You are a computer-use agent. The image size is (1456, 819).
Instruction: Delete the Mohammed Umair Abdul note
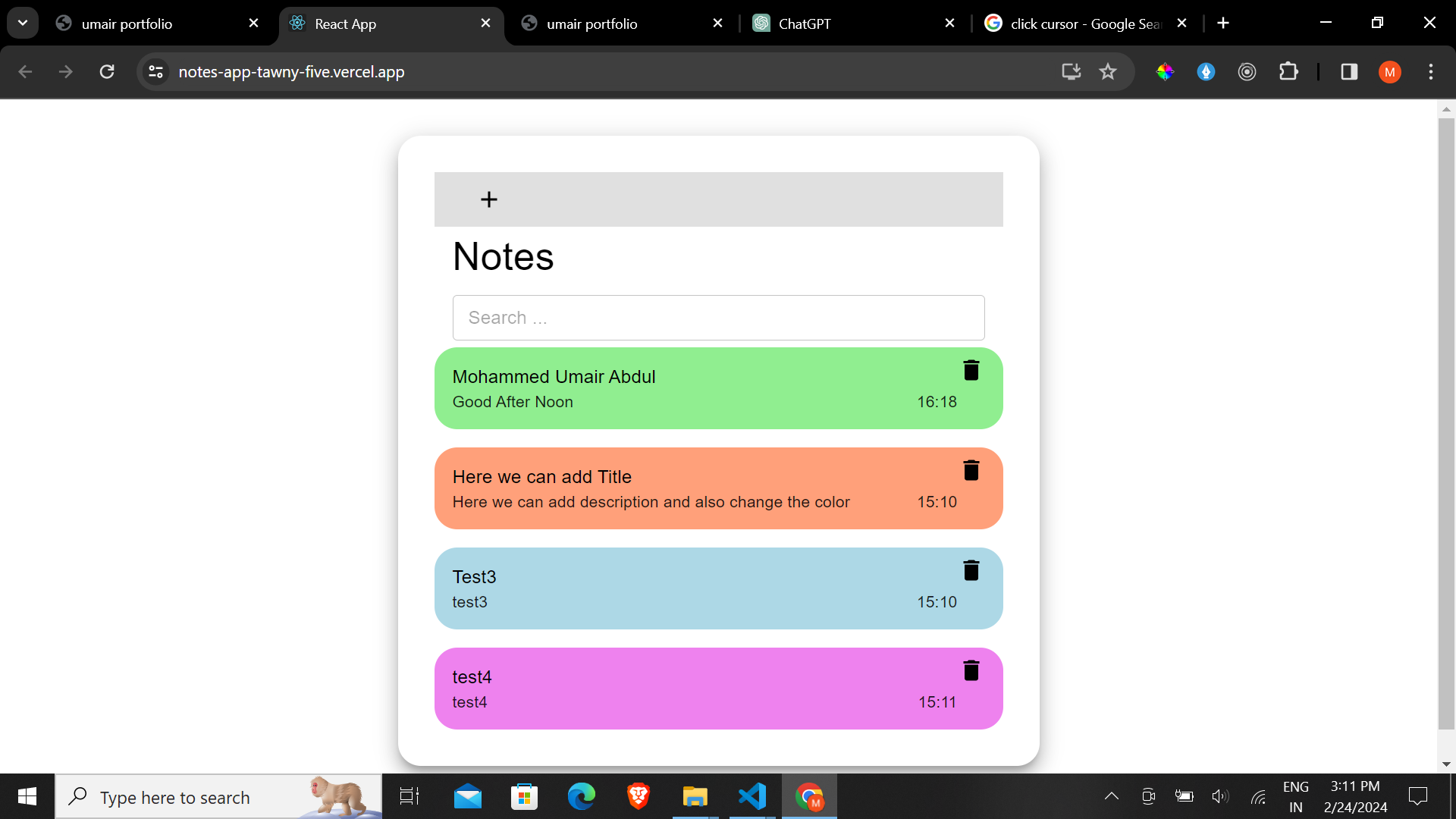(x=971, y=370)
